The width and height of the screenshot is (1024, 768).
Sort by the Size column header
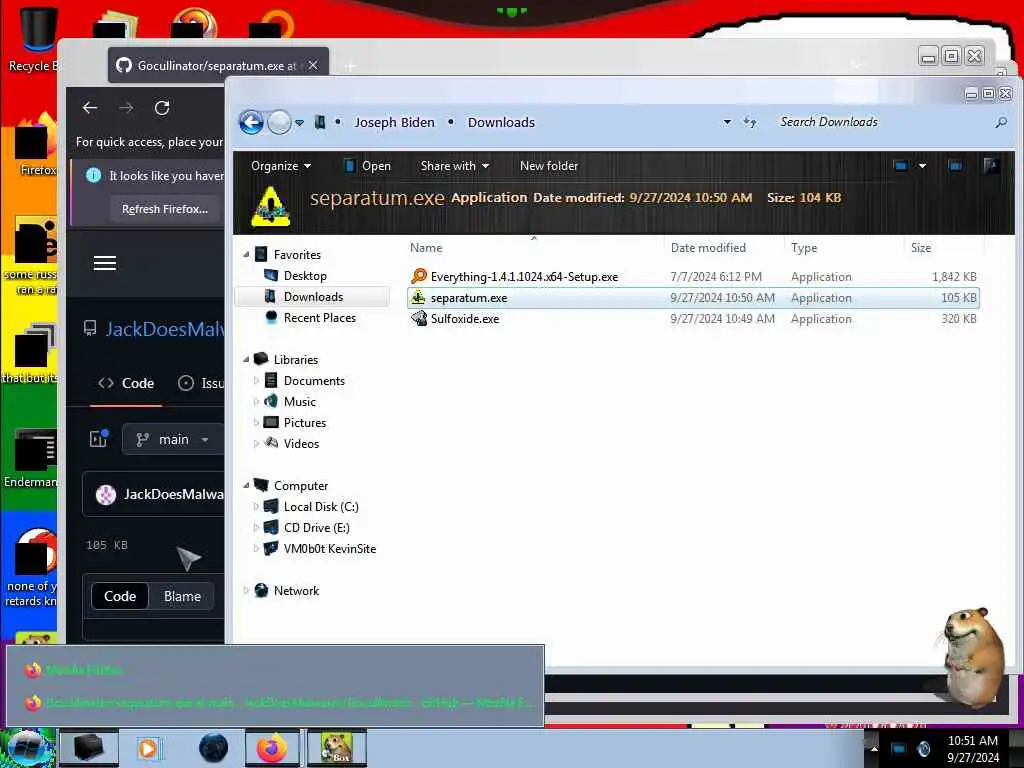coord(921,248)
